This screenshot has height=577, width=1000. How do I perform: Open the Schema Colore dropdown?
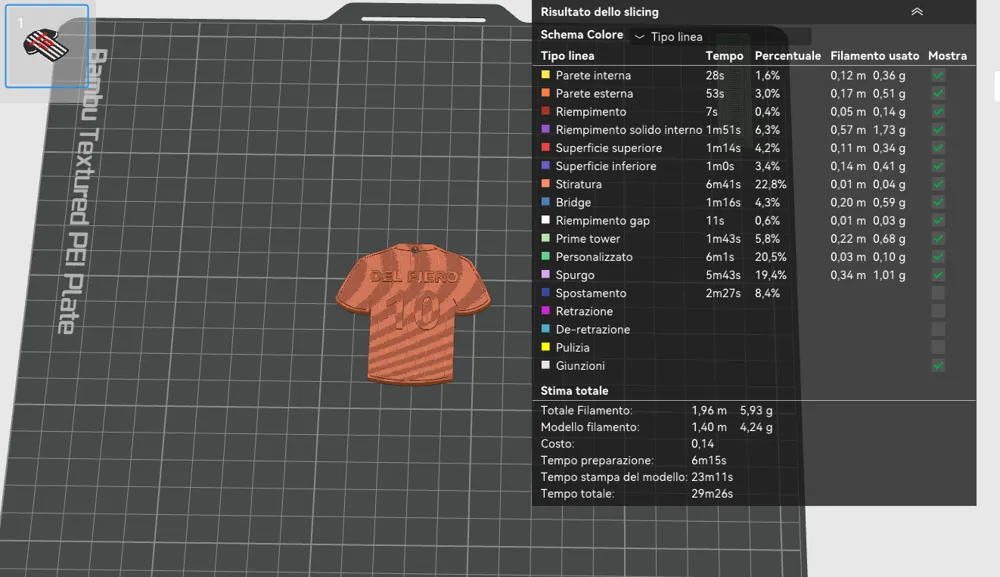[x=721, y=36]
